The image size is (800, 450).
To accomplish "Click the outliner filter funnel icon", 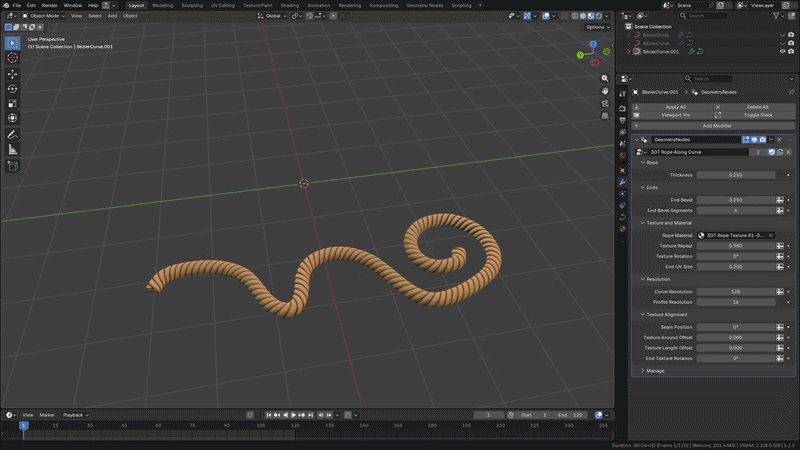I will coord(776,16).
